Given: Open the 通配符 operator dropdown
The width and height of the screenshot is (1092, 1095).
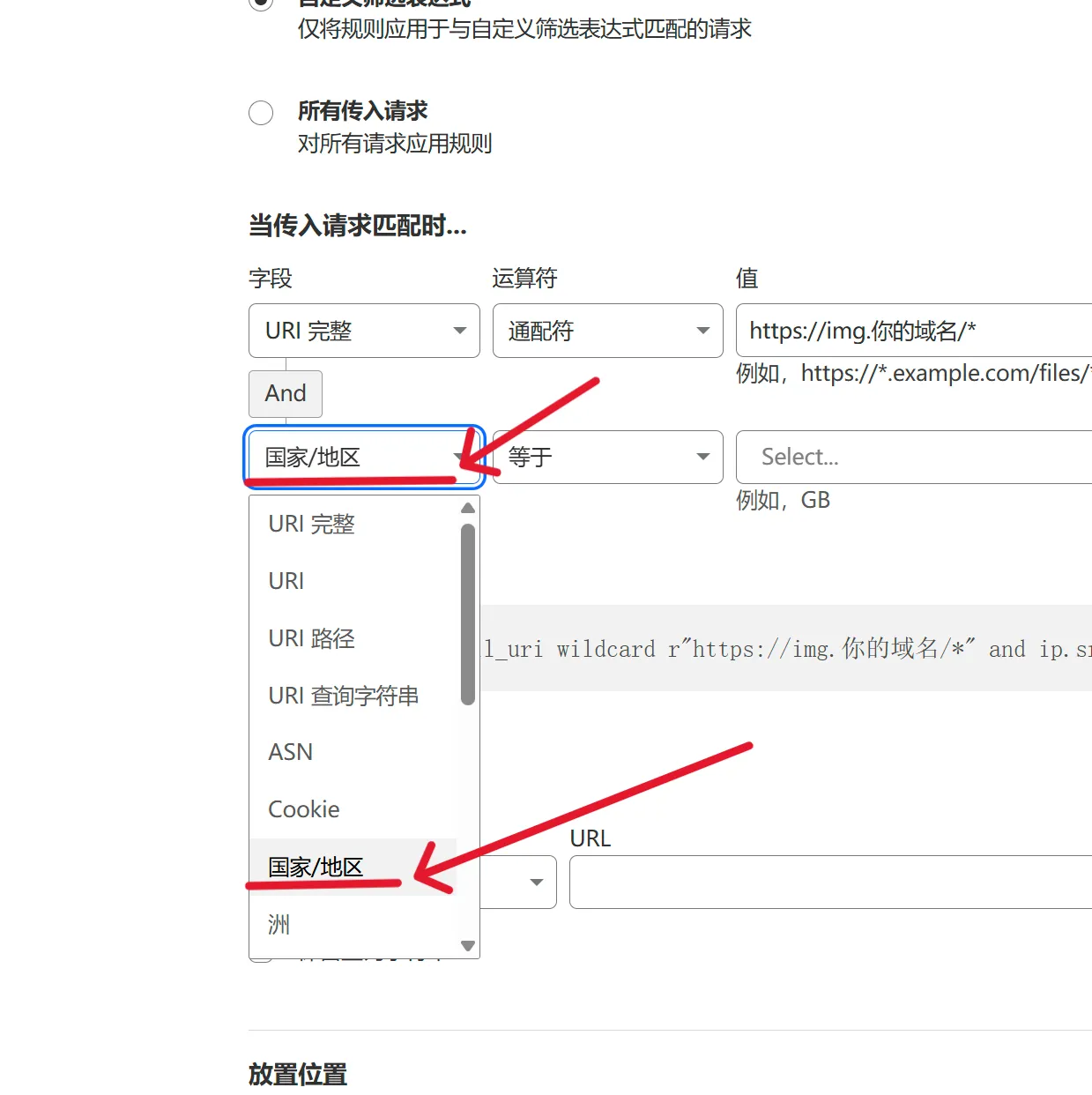Looking at the screenshot, I should [607, 331].
